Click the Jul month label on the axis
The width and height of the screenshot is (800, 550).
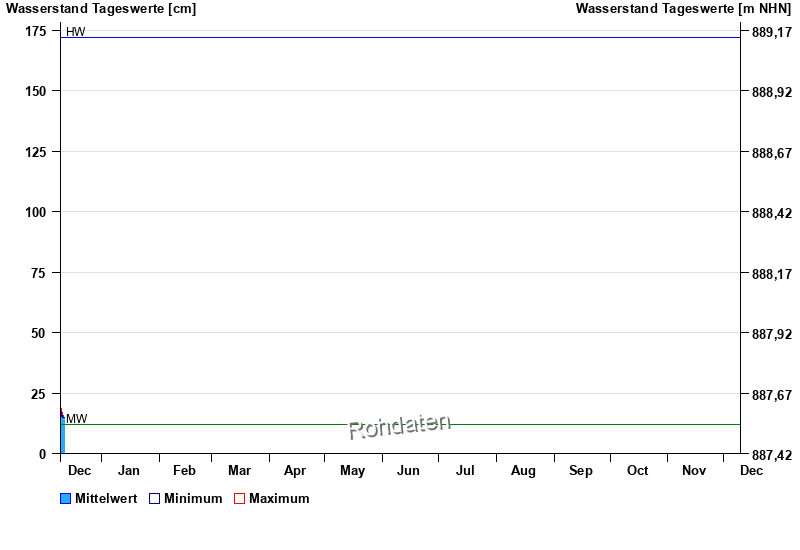(465, 471)
